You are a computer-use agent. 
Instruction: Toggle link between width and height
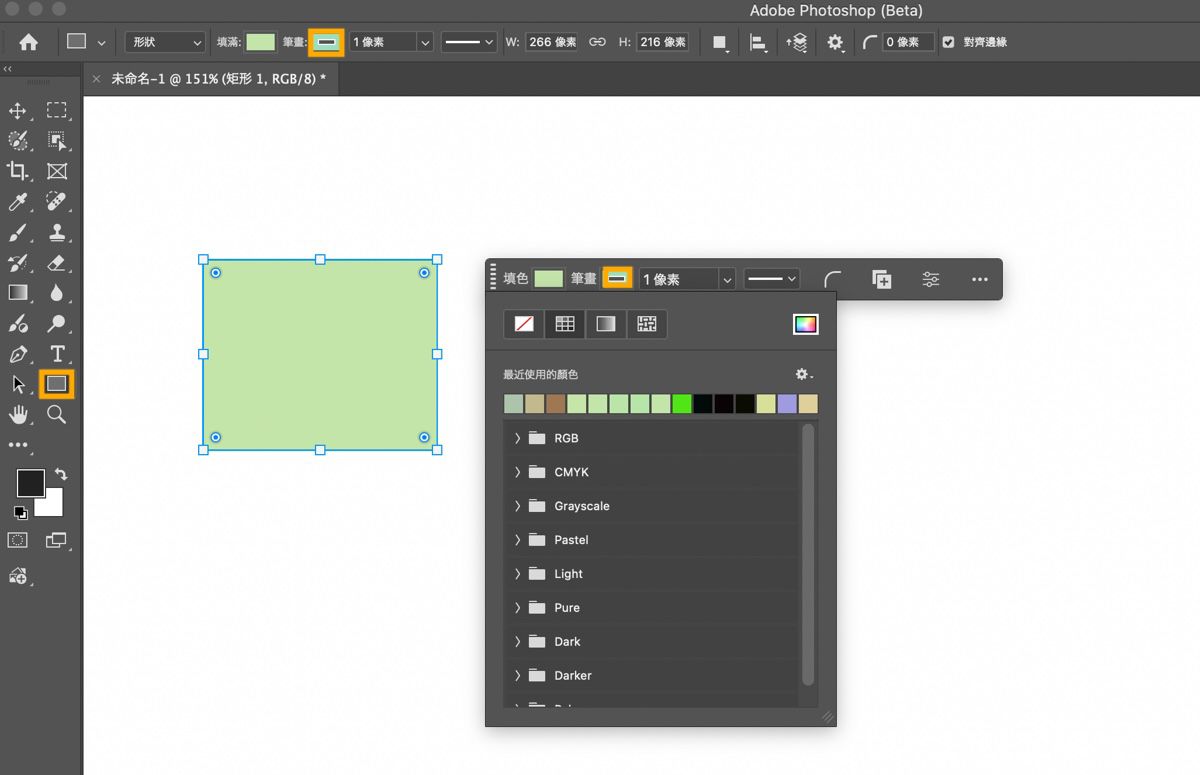597,42
